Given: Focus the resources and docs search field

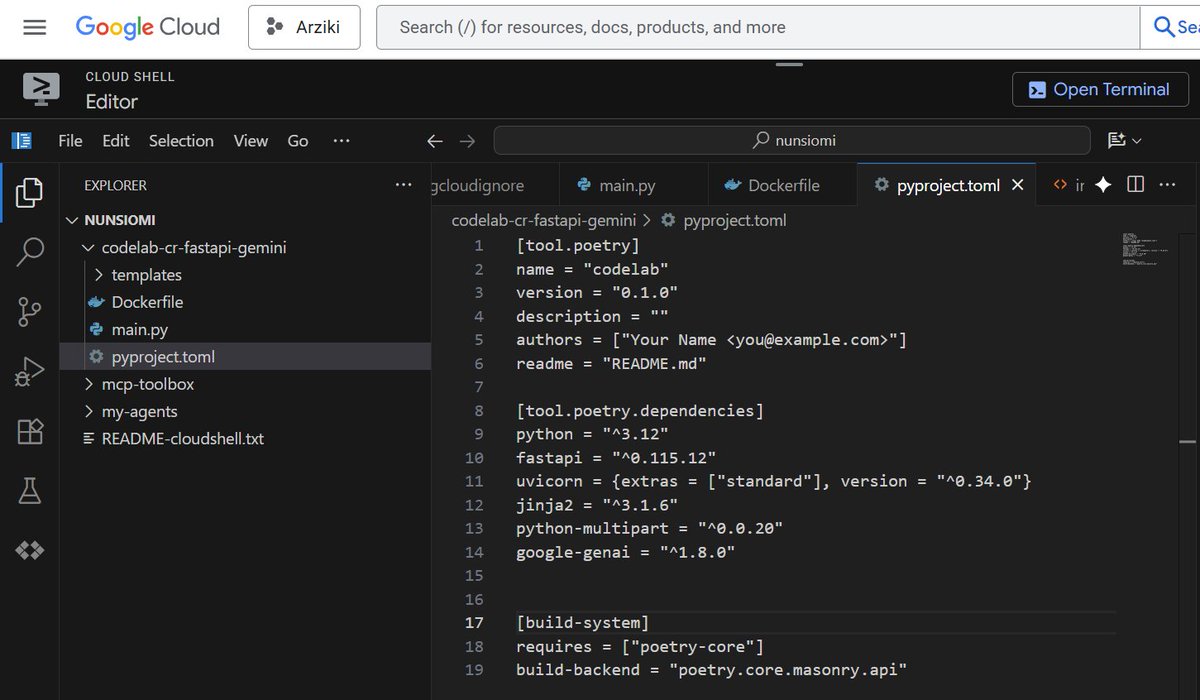Looking at the screenshot, I should tap(757, 27).
